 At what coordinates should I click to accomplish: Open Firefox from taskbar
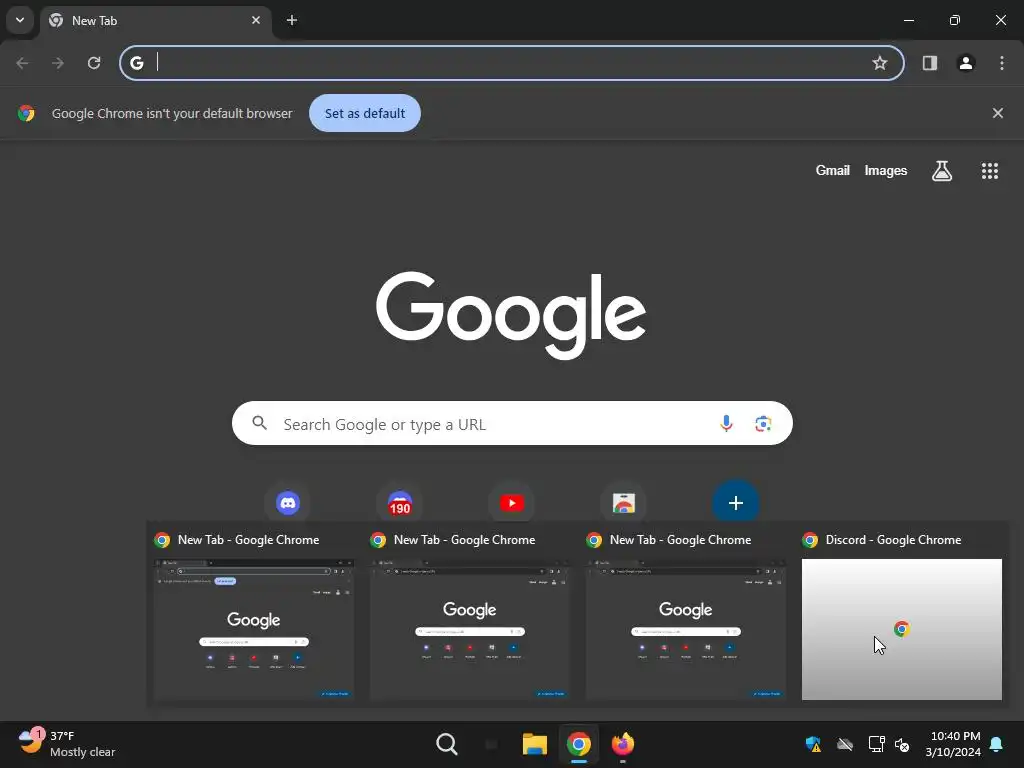coord(623,744)
